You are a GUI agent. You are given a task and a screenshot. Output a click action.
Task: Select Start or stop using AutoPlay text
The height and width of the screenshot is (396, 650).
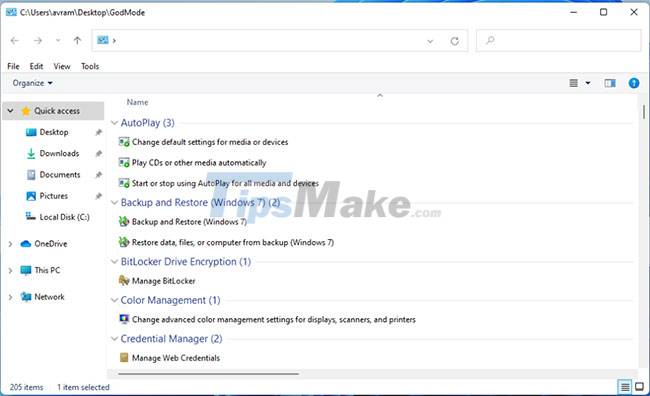(x=225, y=183)
